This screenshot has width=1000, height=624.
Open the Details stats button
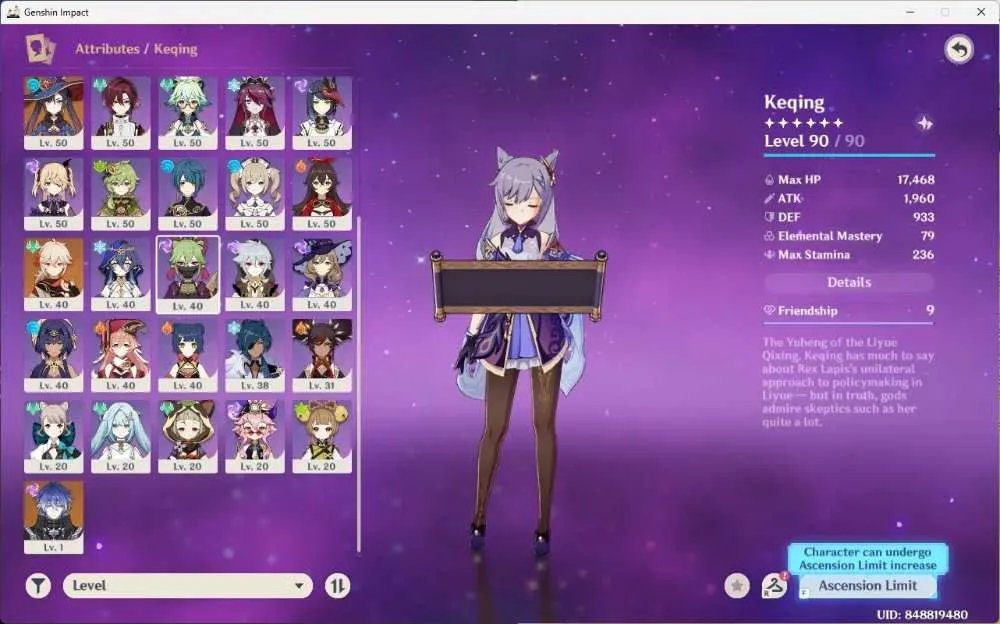849,283
